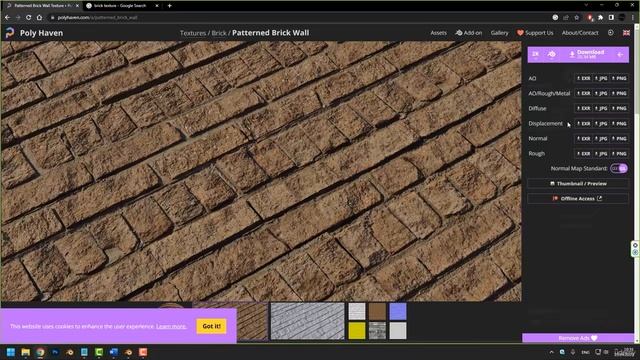
Task: Download Displacement map as PNG
Action: 619,123
